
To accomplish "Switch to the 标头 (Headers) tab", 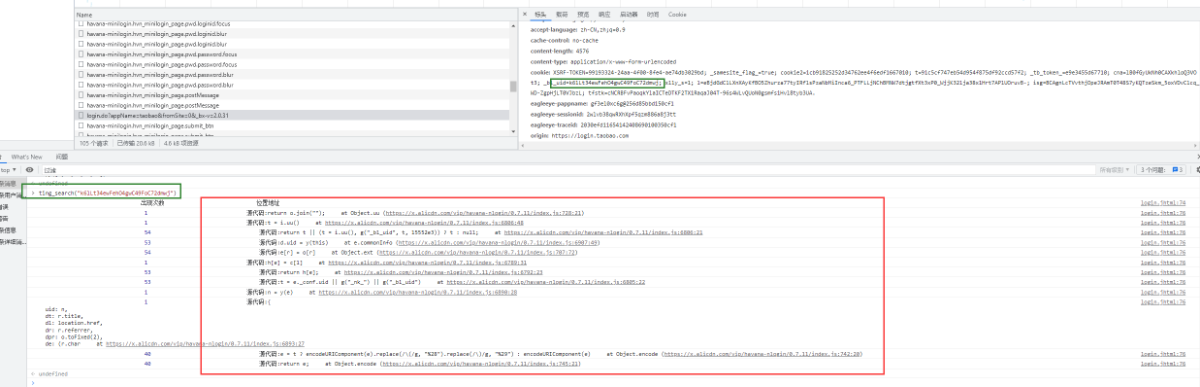I will point(540,15).
